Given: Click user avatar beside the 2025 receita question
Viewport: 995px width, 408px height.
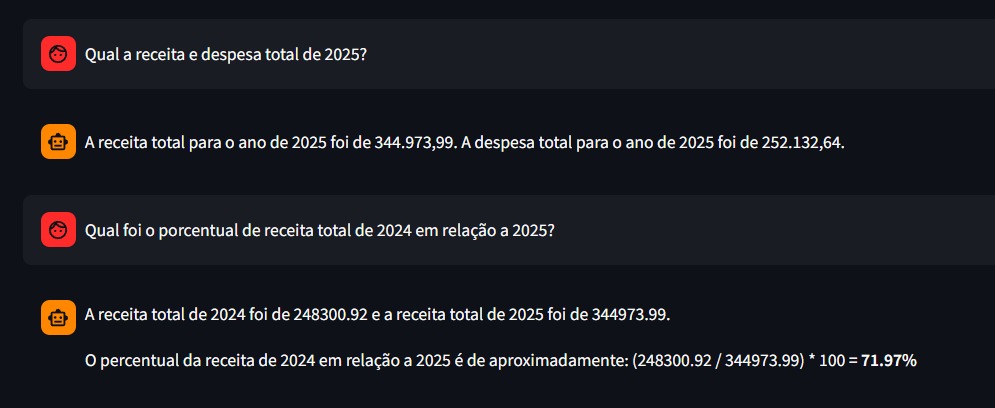Looking at the screenshot, I should pyautogui.click(x=58, y=54).
